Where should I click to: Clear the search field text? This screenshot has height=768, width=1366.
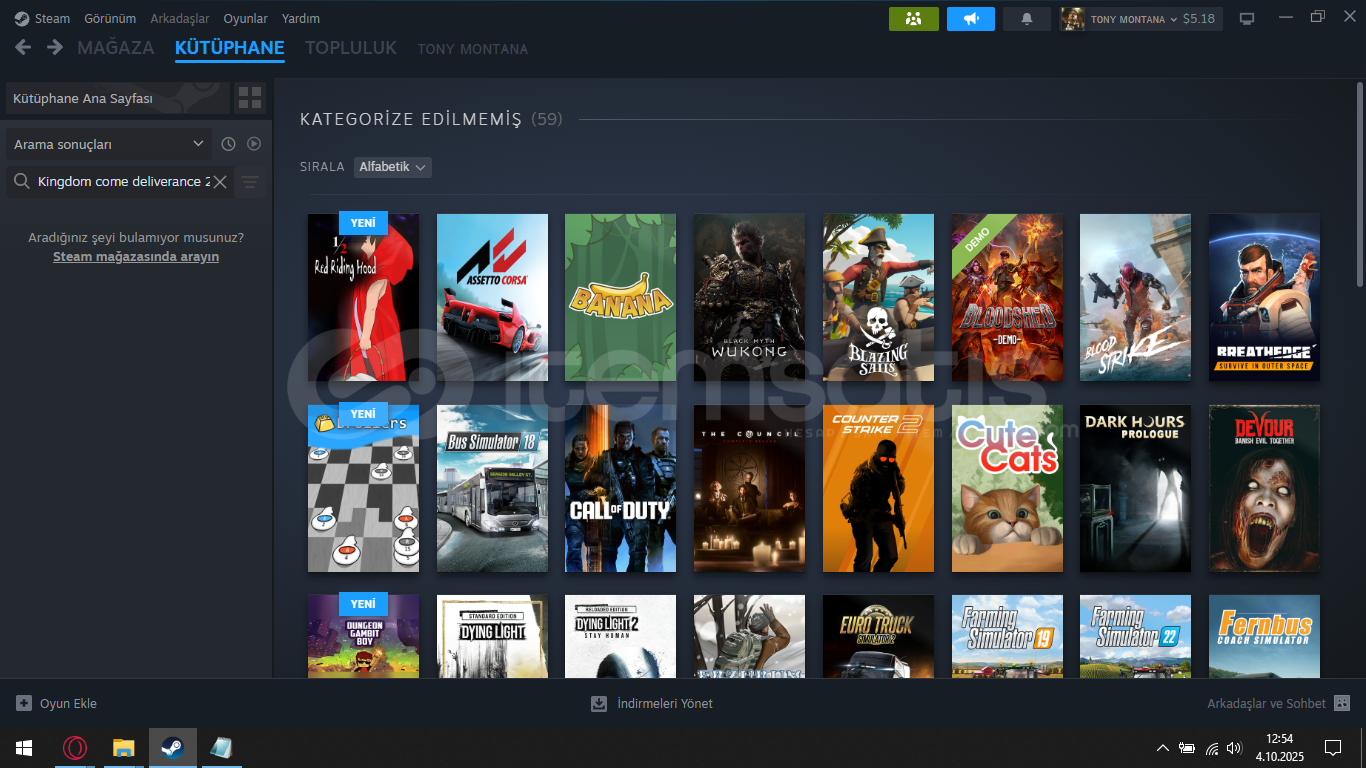[x=220, y=182]
